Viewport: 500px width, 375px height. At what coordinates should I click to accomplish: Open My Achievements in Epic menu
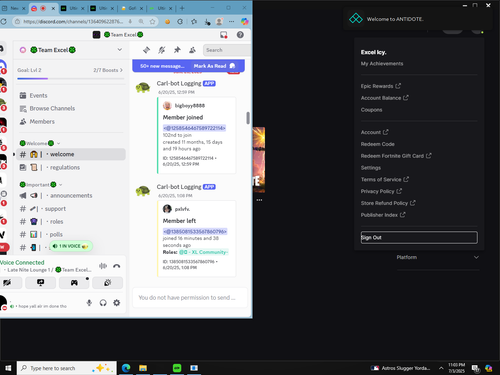[382, 64]
